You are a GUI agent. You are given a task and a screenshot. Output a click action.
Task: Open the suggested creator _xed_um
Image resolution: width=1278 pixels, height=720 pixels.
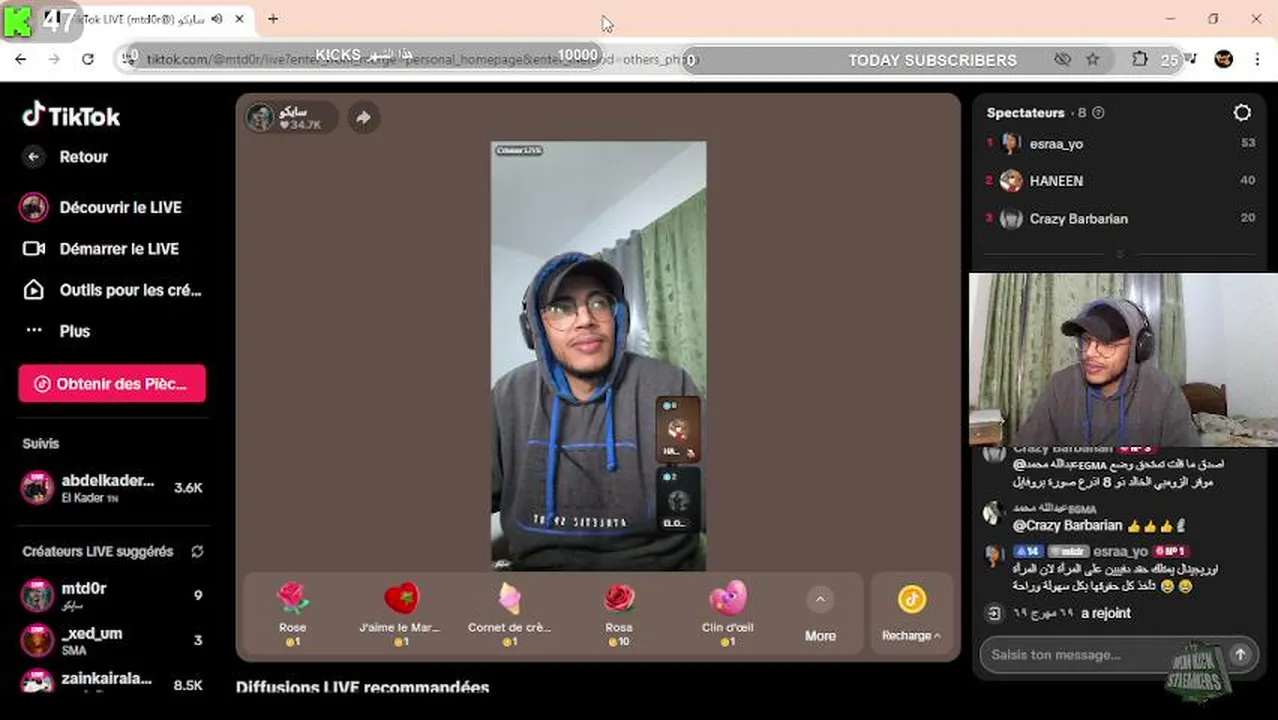(x=112, y=640)
